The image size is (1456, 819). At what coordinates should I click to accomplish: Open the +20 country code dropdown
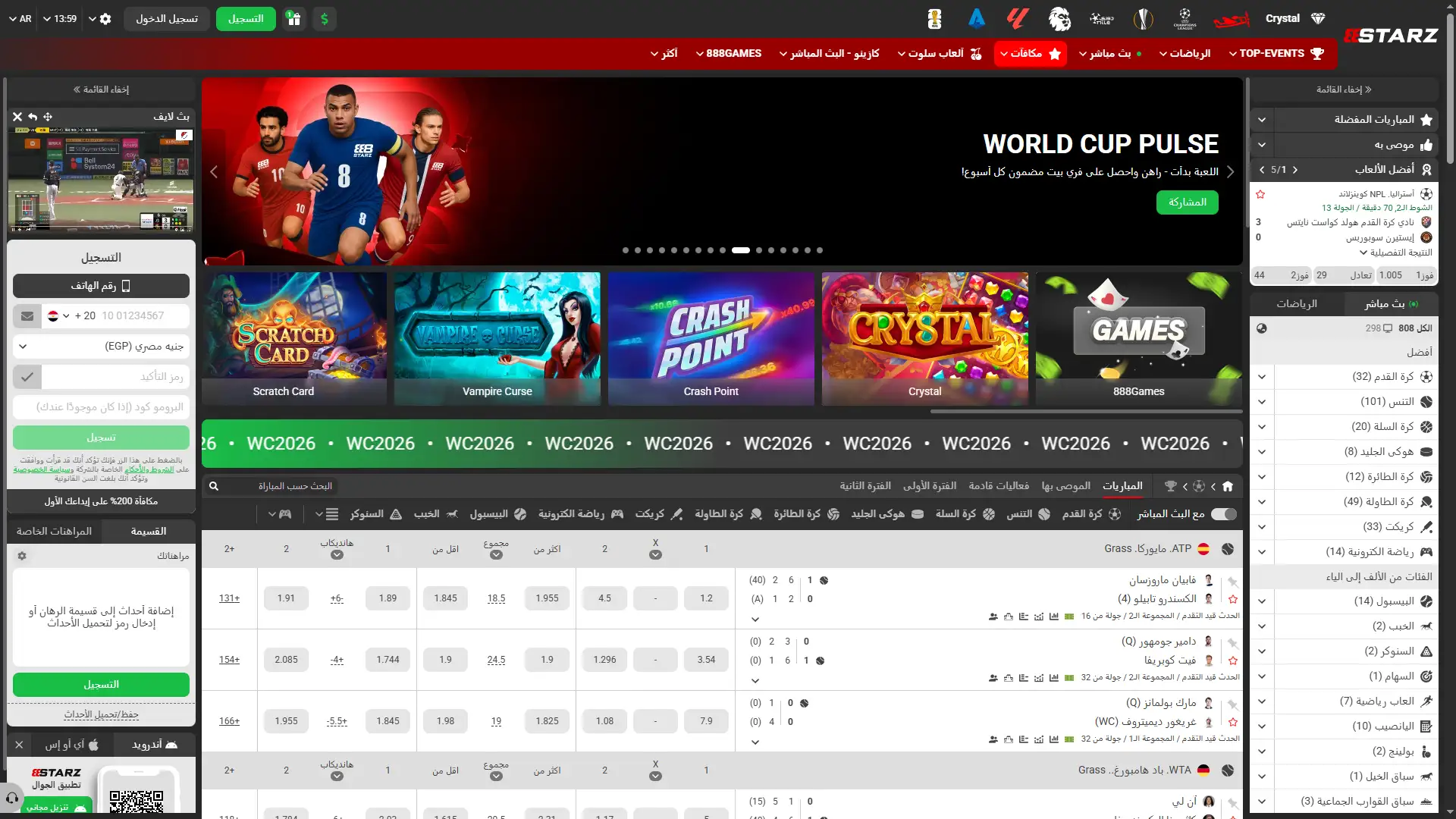(71, 316)
